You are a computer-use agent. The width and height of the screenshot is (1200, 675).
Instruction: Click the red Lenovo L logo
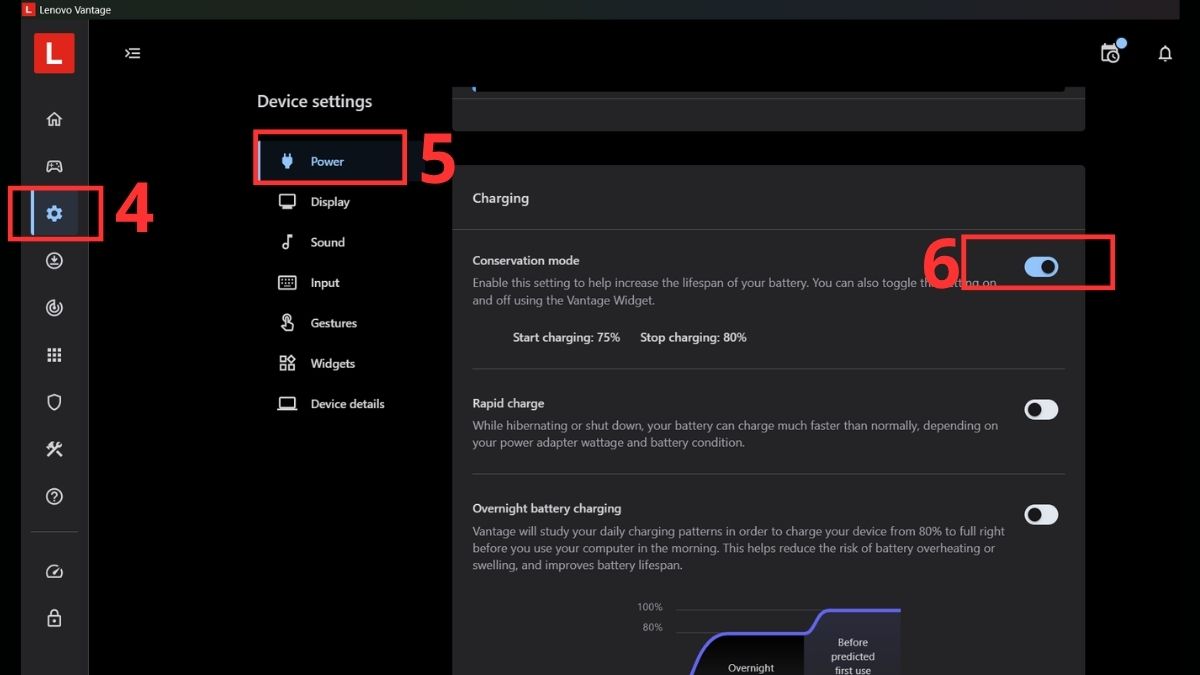click(54, 54)
